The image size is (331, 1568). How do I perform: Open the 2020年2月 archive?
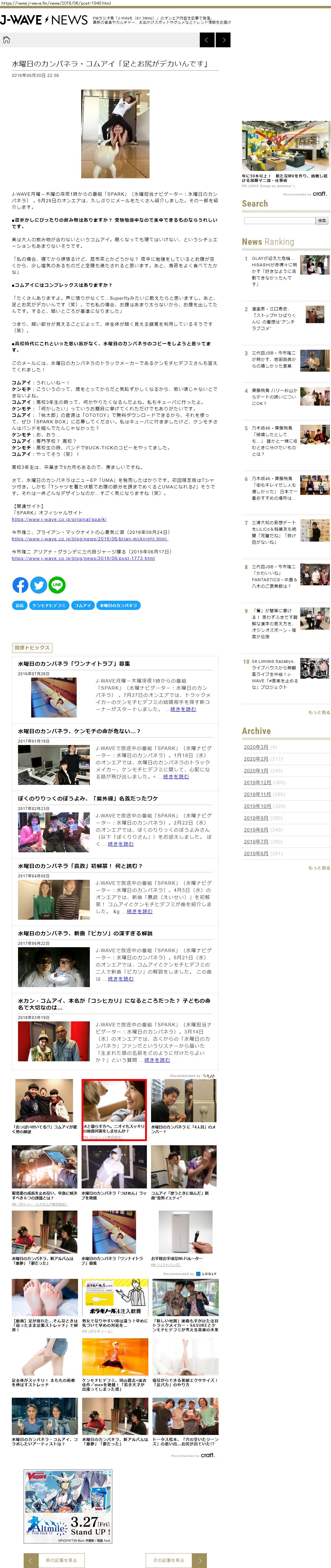pos(256,759)
